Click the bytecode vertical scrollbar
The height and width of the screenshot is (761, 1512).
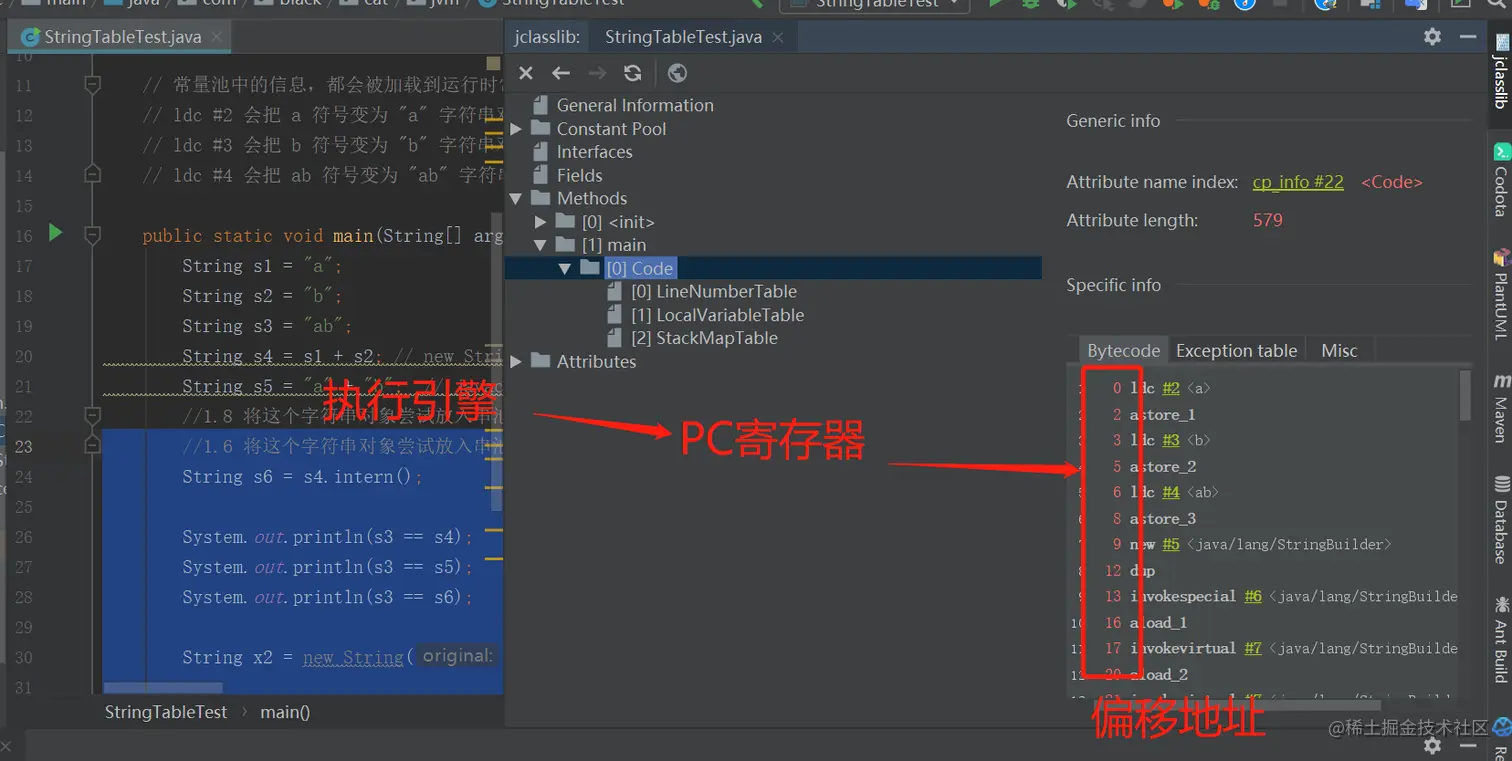pyautogui.click(x=1465, y=395)
